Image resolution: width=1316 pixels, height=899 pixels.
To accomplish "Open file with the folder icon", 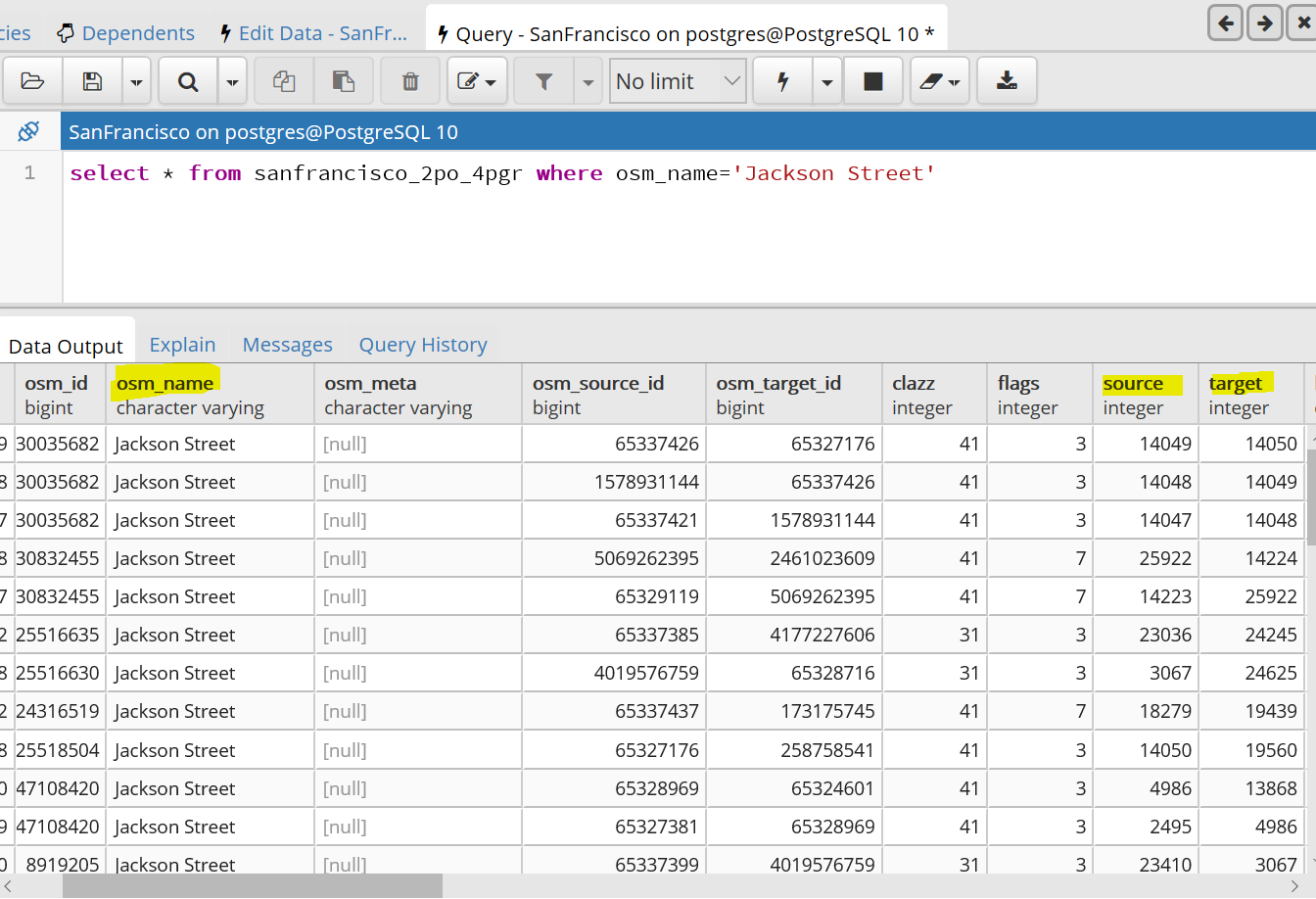I will tap(33, 81).
